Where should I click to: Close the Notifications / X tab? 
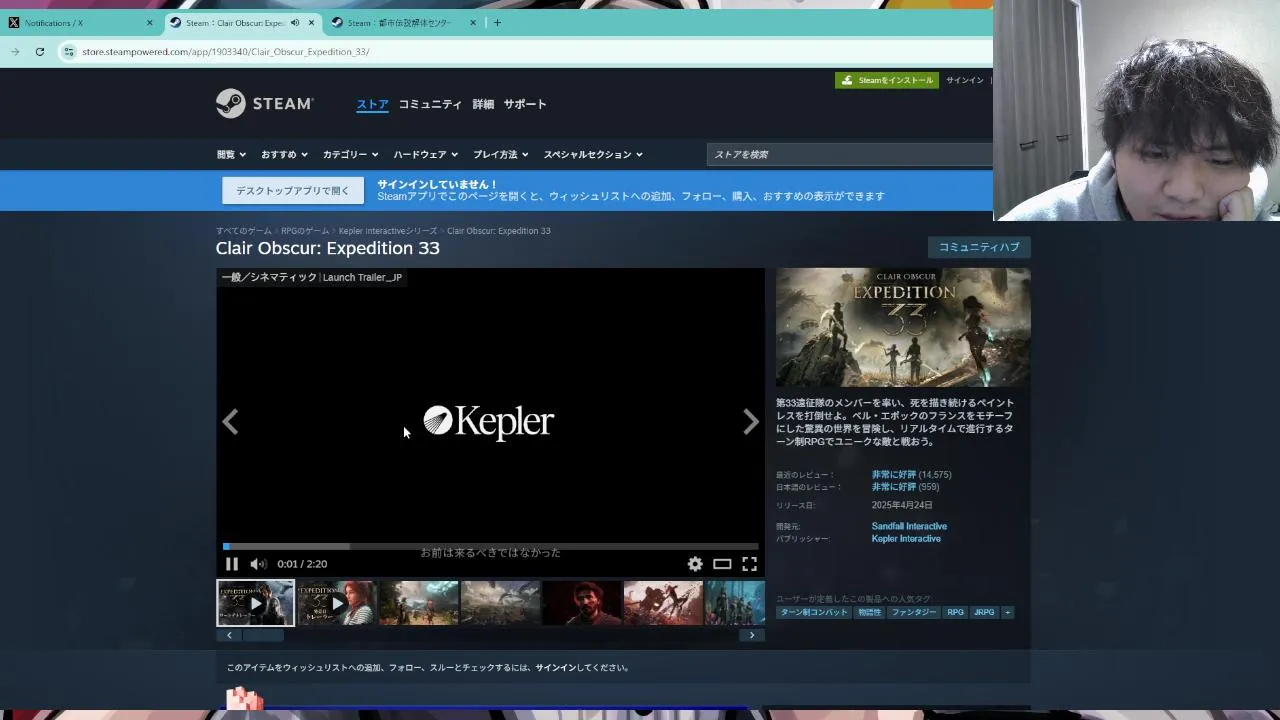click(x=150, y=23)
